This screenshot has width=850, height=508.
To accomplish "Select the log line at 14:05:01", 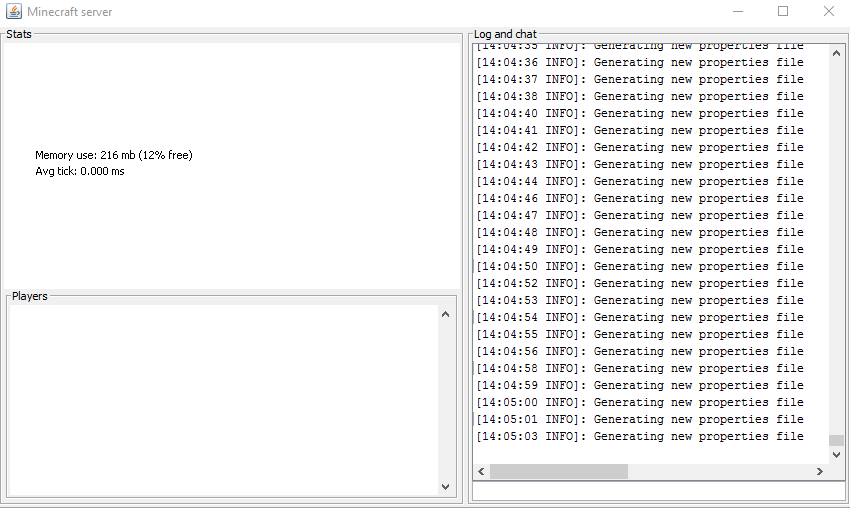I will coord(640,419).
